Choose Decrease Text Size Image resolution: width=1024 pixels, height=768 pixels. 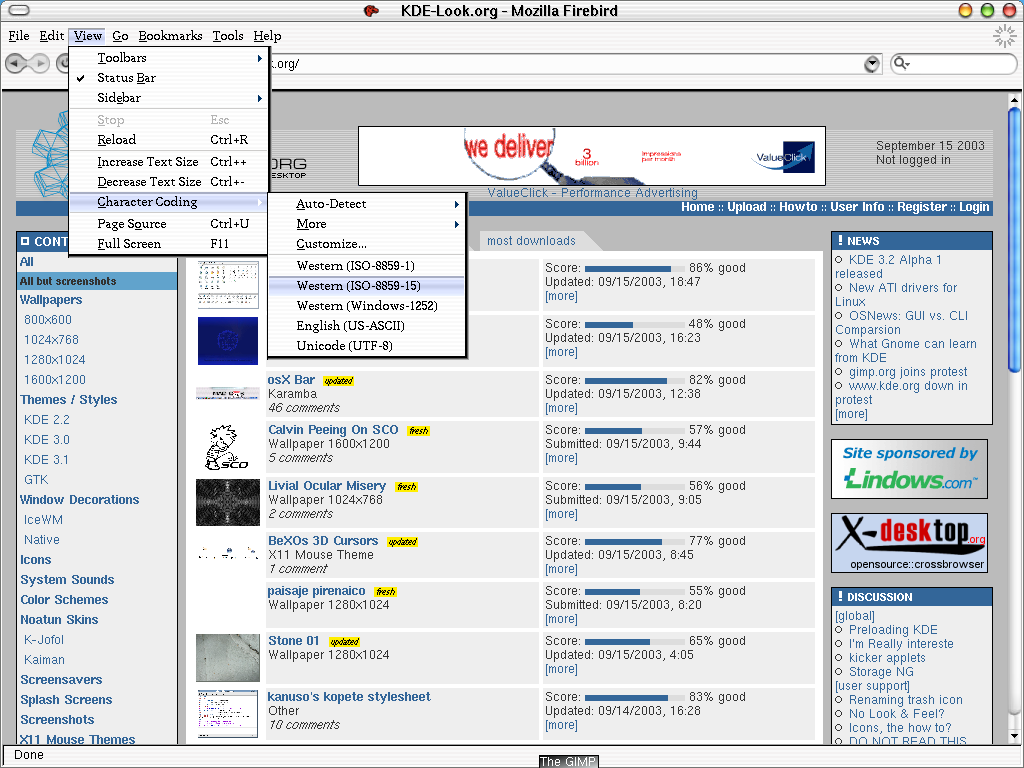point(168,182)
